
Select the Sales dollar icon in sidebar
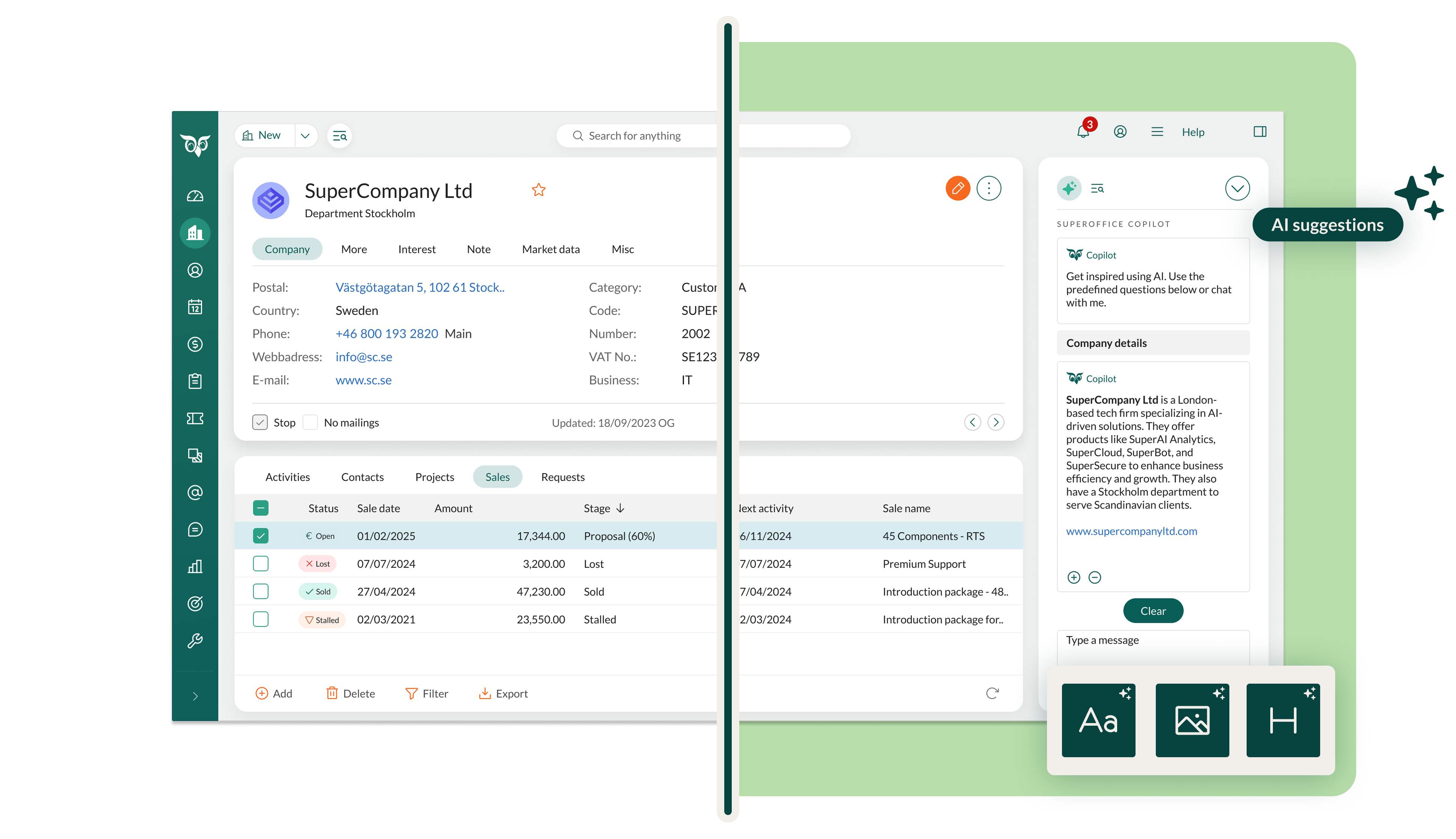coord(196,344)
